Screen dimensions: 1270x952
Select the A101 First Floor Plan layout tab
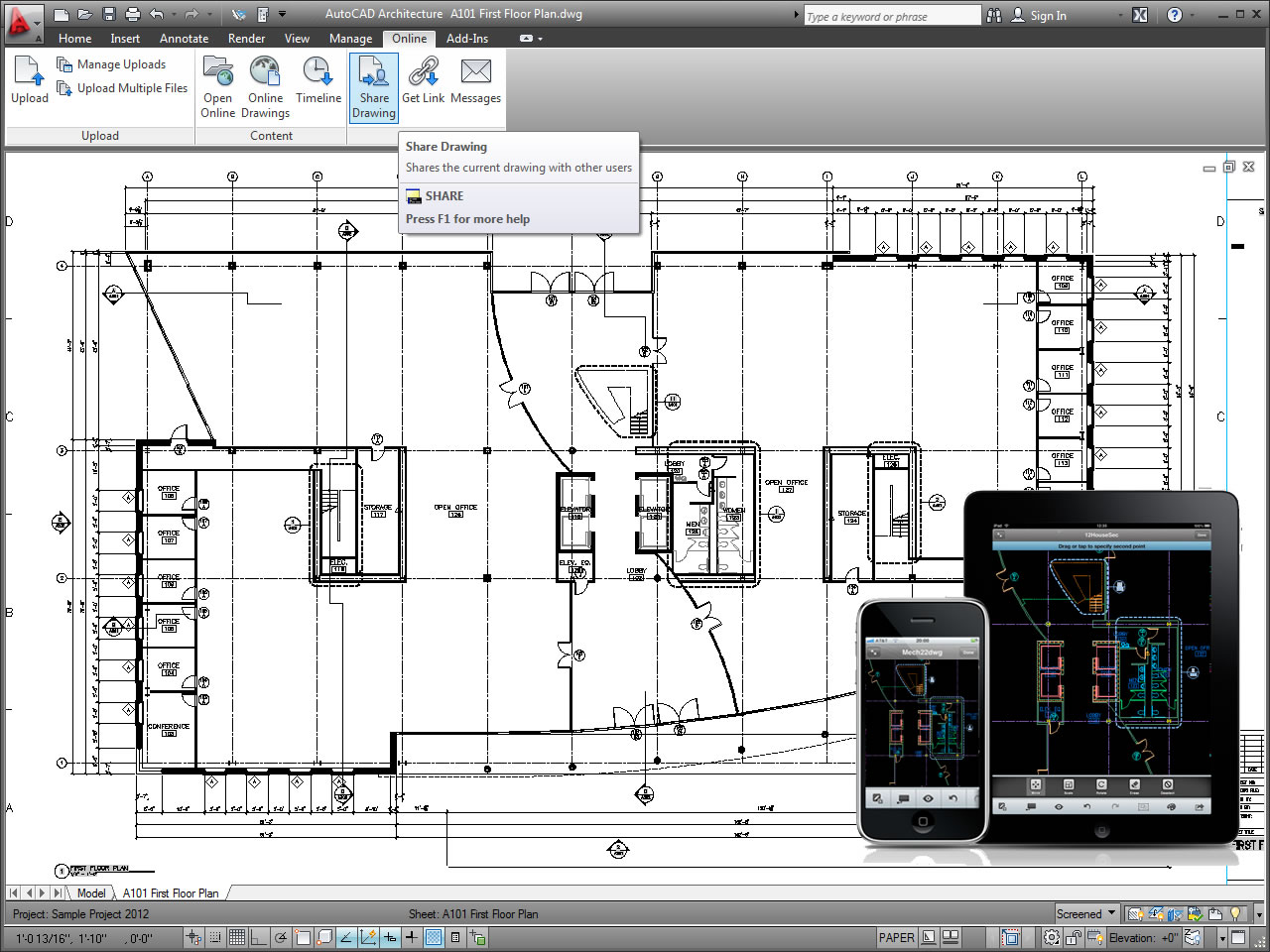click(171, 892)
